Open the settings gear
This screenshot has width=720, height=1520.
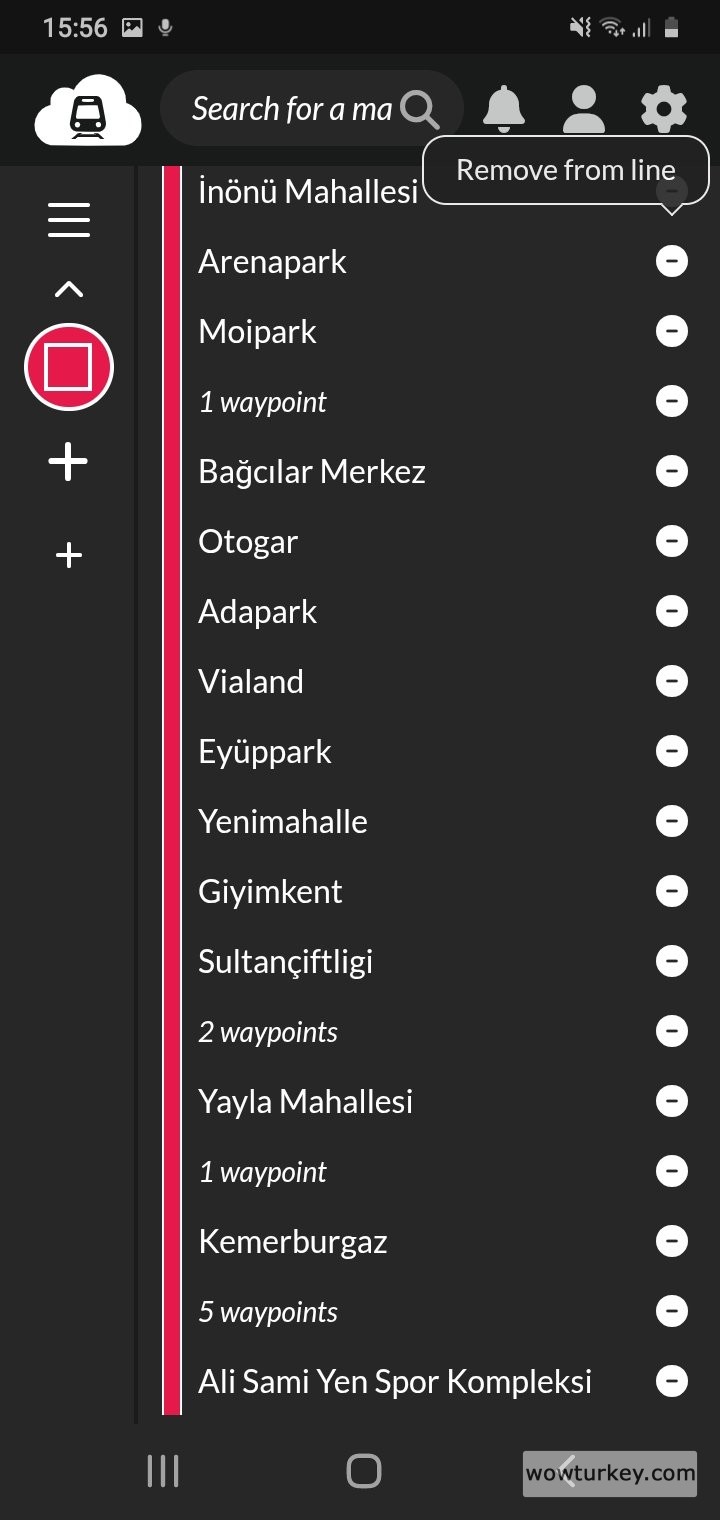click(664, 109)
